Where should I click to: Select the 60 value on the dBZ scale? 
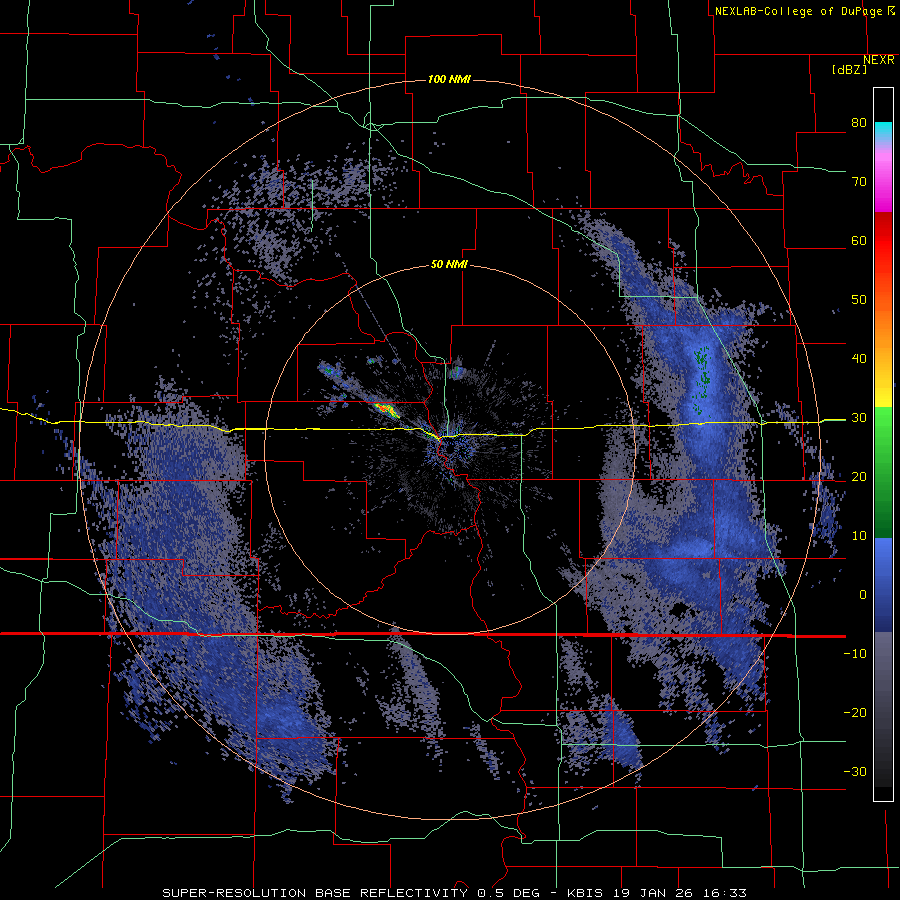[859, 240]
